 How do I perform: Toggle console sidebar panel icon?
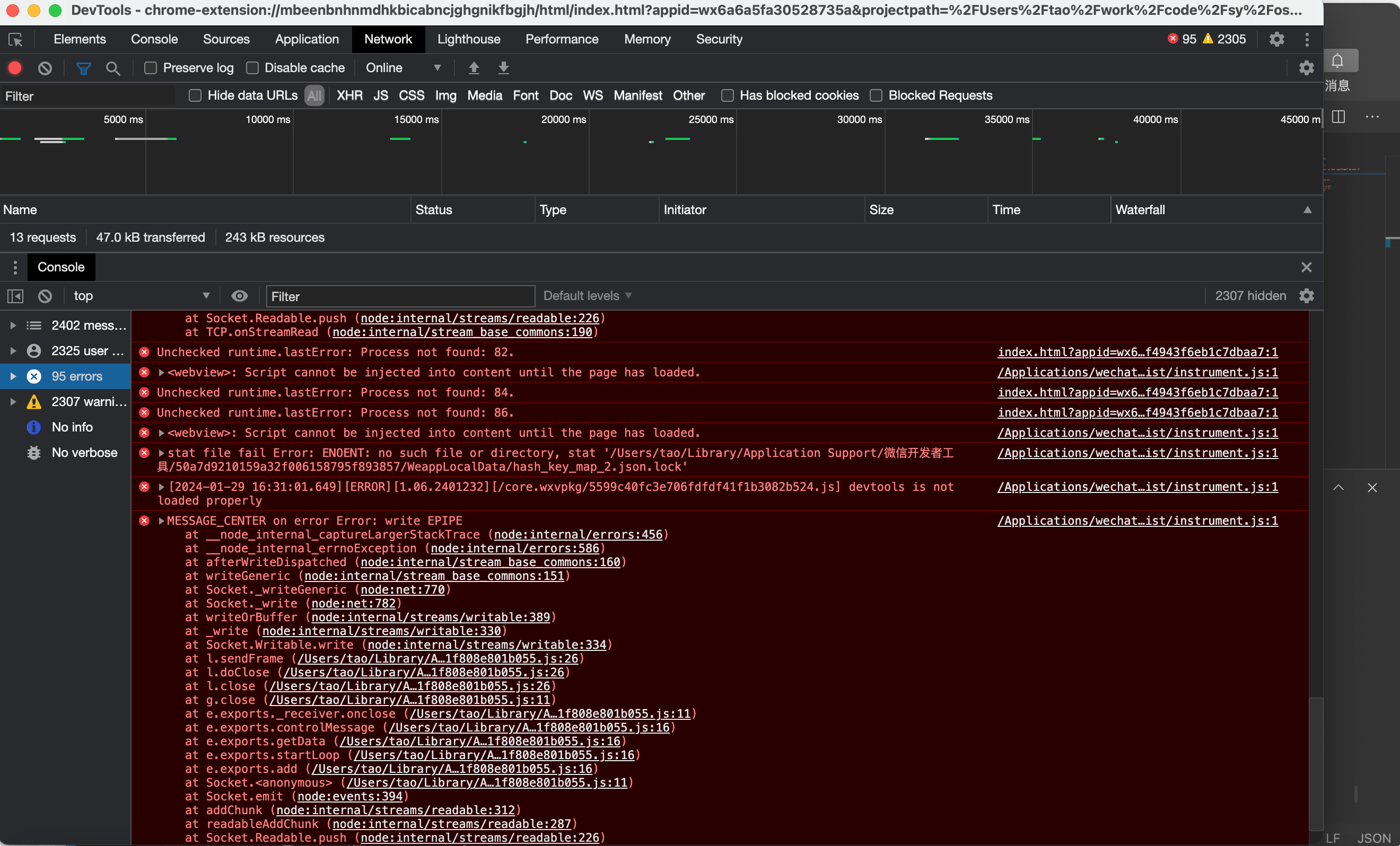pyautogui.click(x=15, y=296)
